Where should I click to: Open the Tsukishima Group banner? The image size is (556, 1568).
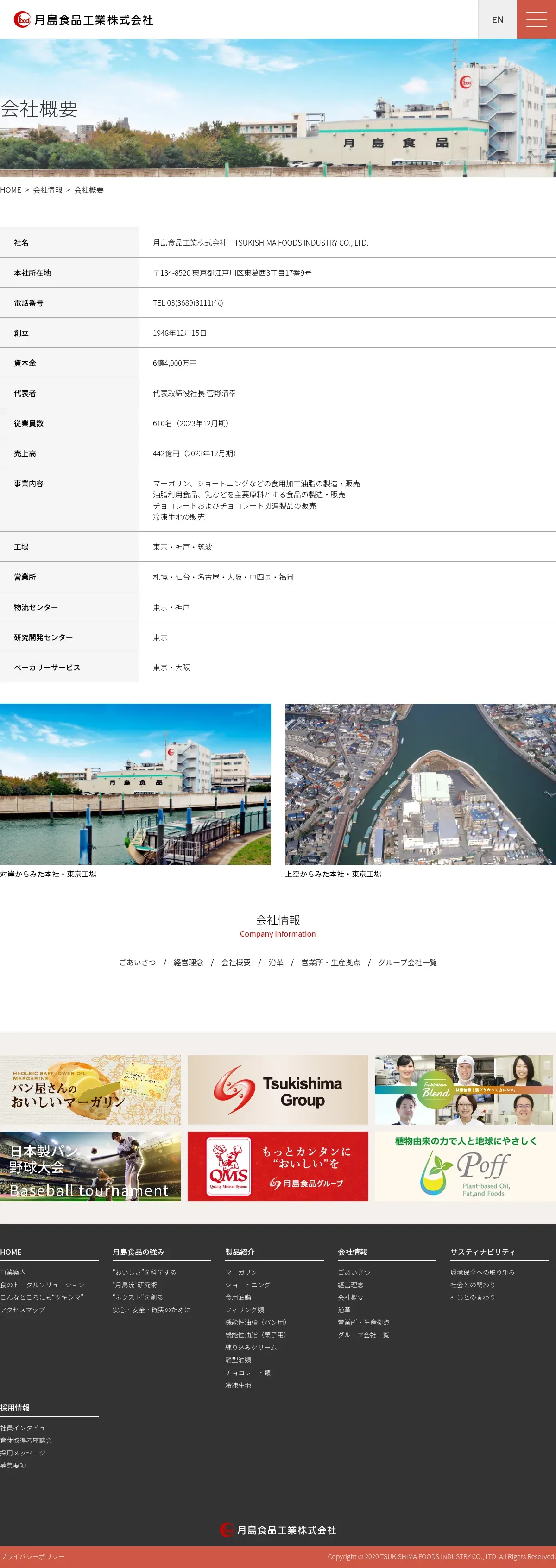pyautogui.click(x=278, y=1089)
